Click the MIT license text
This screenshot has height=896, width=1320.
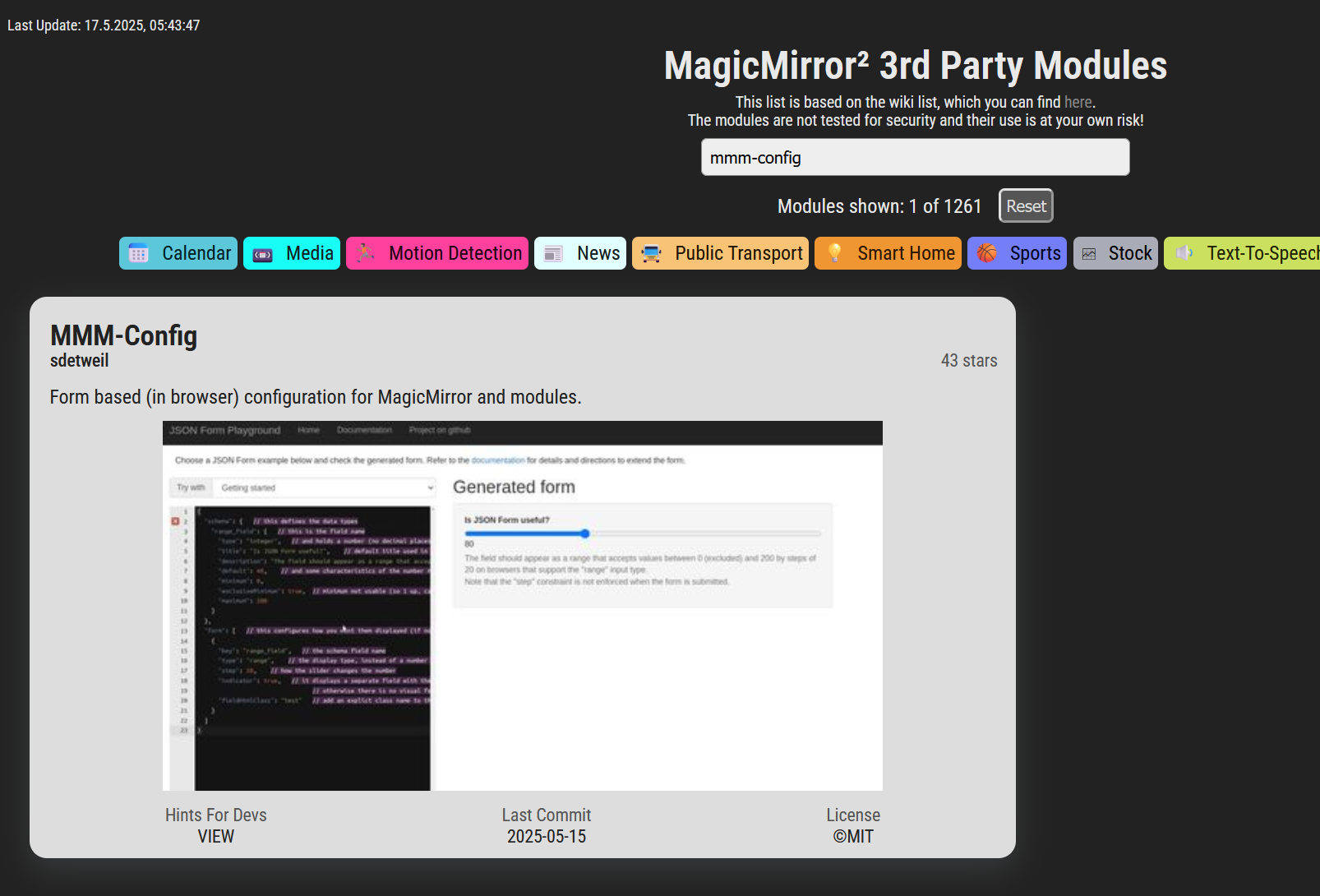click(852, 836)
